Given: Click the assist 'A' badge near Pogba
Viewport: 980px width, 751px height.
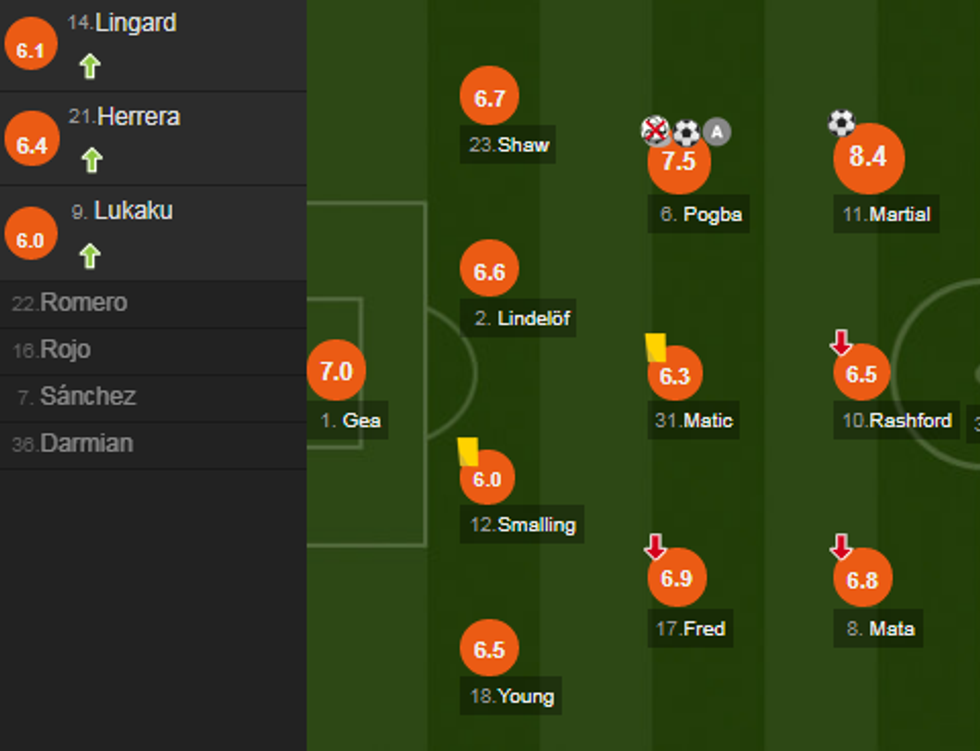Looking at the screenshot, I should [716, 131].
